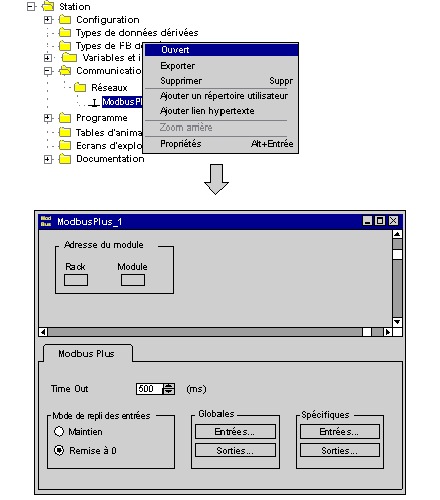Click the horizontal scrollbar right arrow

click(x=388, y=332)
